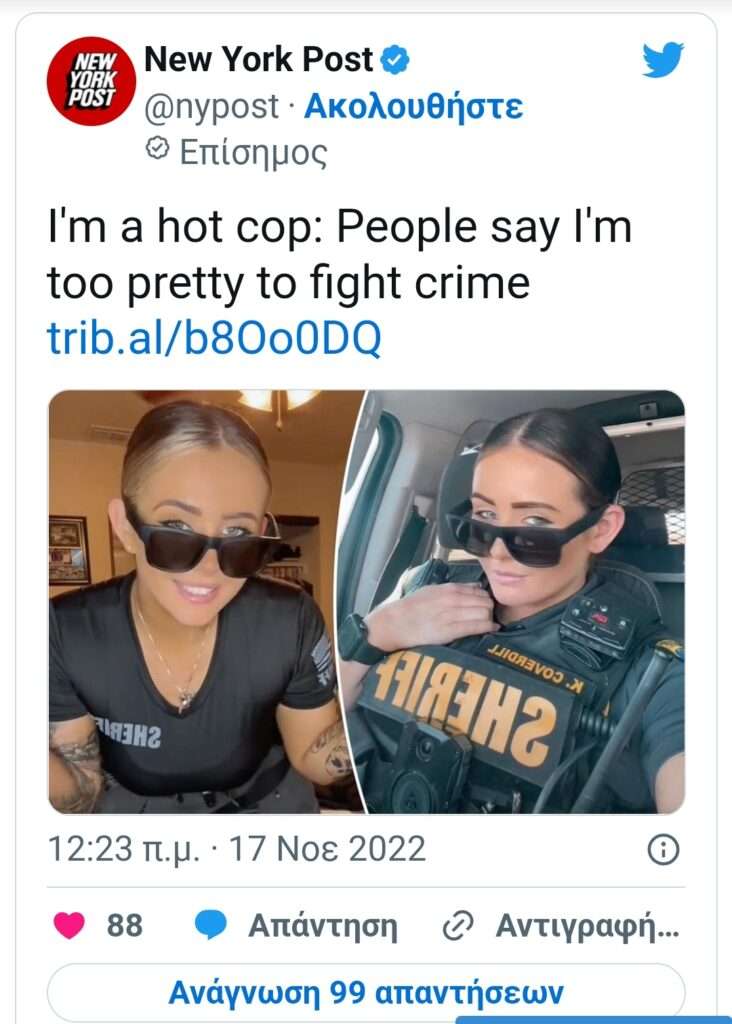Click the New York Post display name
This screenshot has height=1024, width=732.
coord(259,59)
